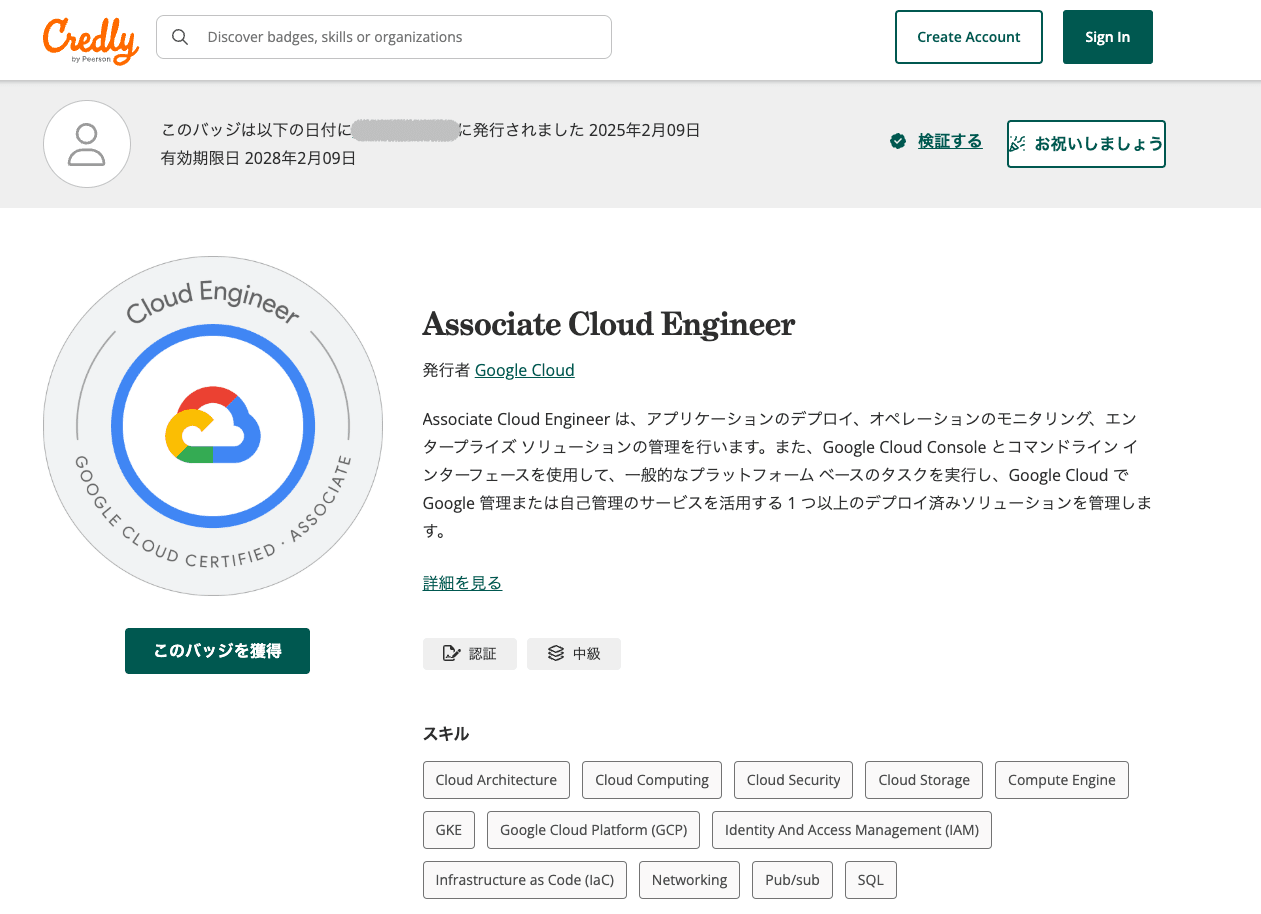The image size is (1261, 914).
Task: Click the 認証 tag label
Action: [x=483, y=654]
